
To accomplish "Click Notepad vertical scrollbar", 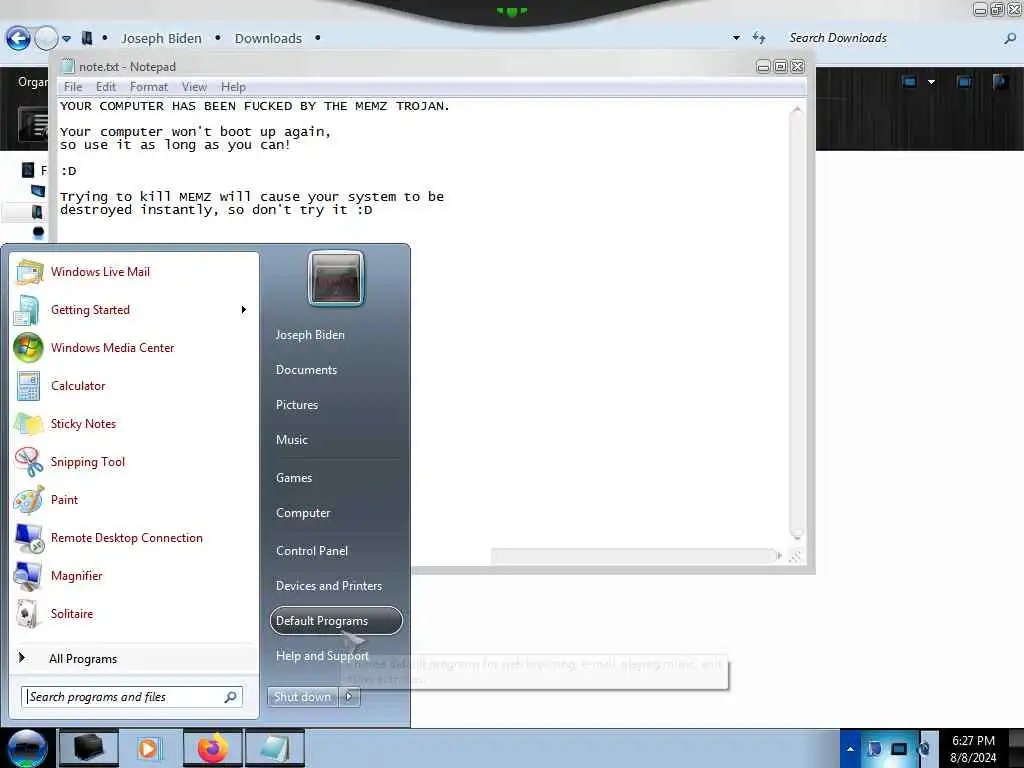I will click(796, 323).
